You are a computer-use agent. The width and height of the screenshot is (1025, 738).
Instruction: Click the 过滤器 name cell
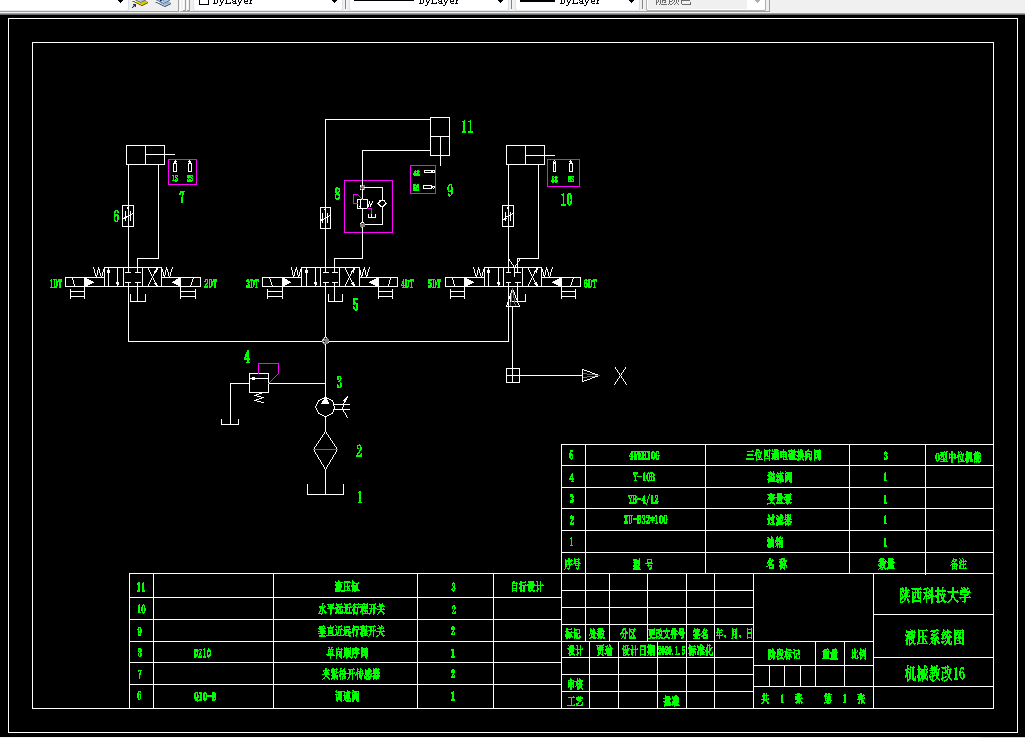click(x=777, y=520)
